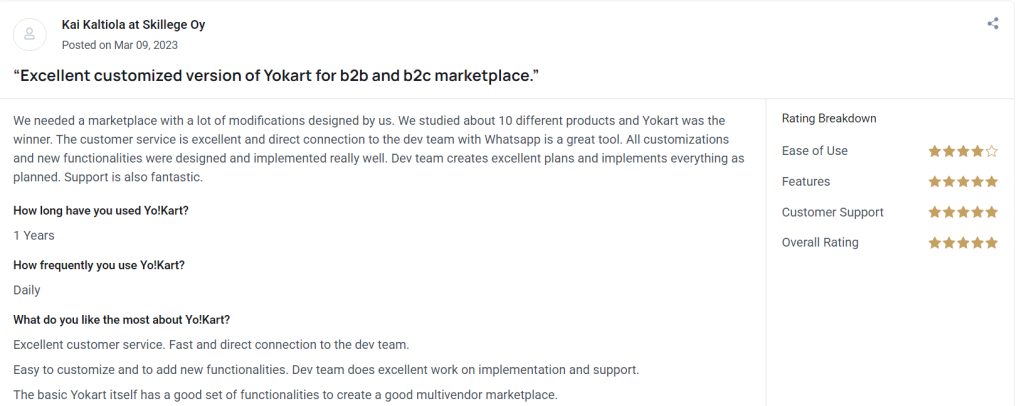Click reviewer name Kai Kaltiola at Skillege Oy

pyautogui.click(x=133, y=24)
